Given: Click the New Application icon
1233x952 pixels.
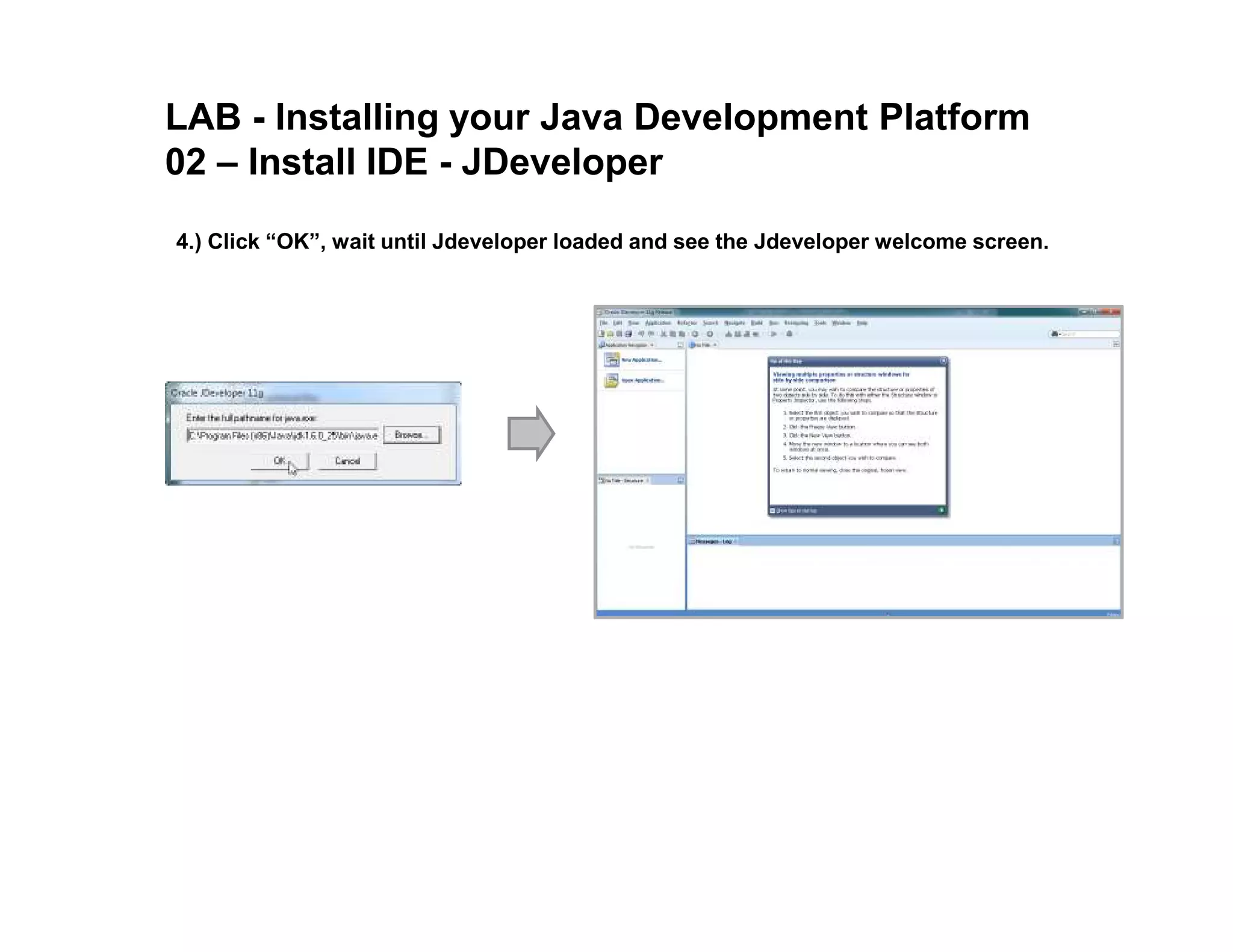Looking at the screenshot, I should click(x=612, y=359).
